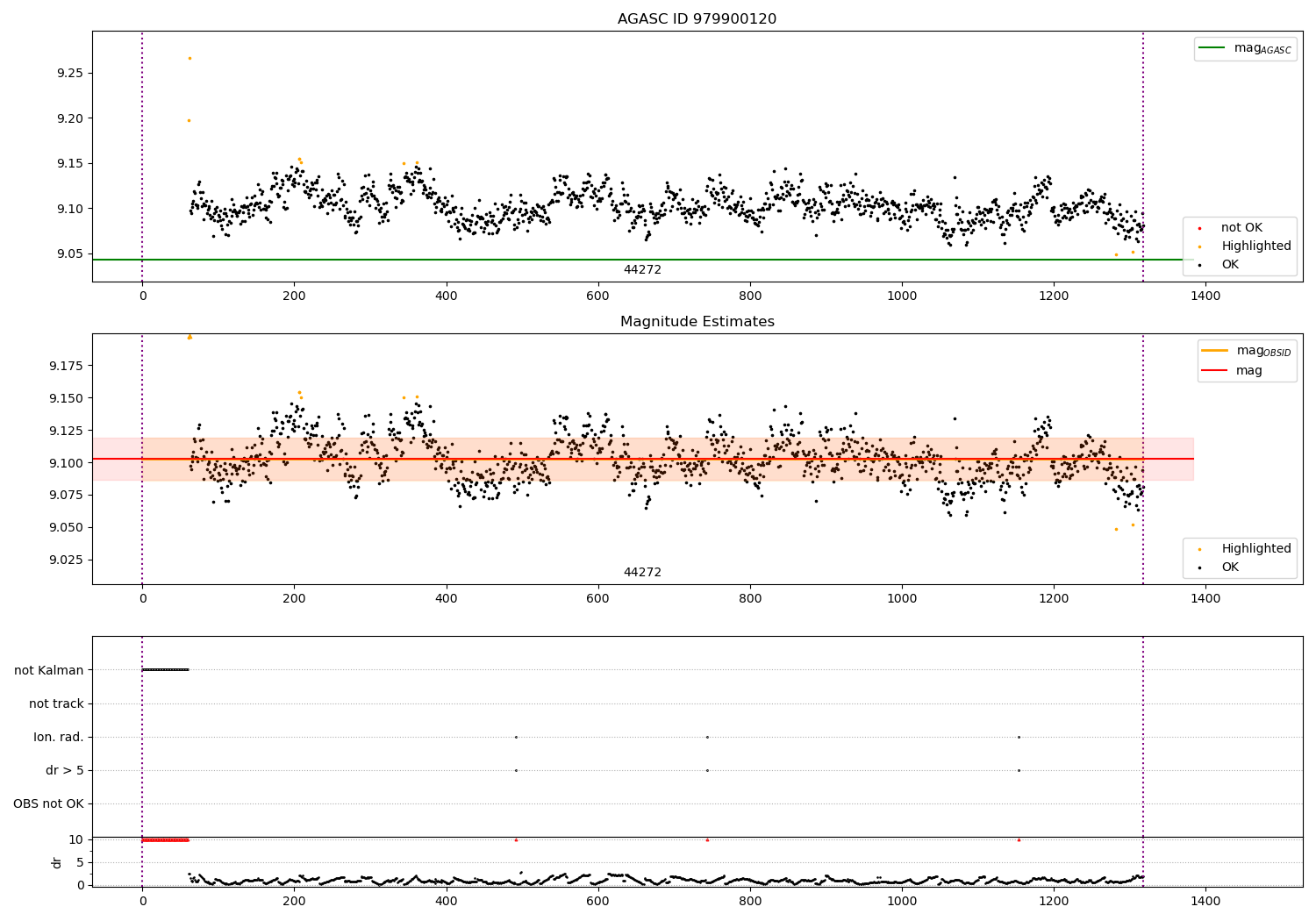The width and height of the screenshot is (1316, 921).
Task: Click y-tick "9.25" in top plot
Action: tap(68, 73)
